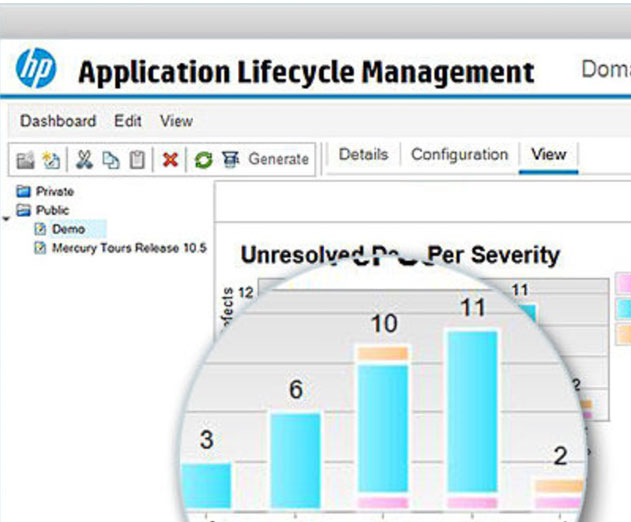Click the HP logo
The image size is (631, 522).
coord(36,68)
